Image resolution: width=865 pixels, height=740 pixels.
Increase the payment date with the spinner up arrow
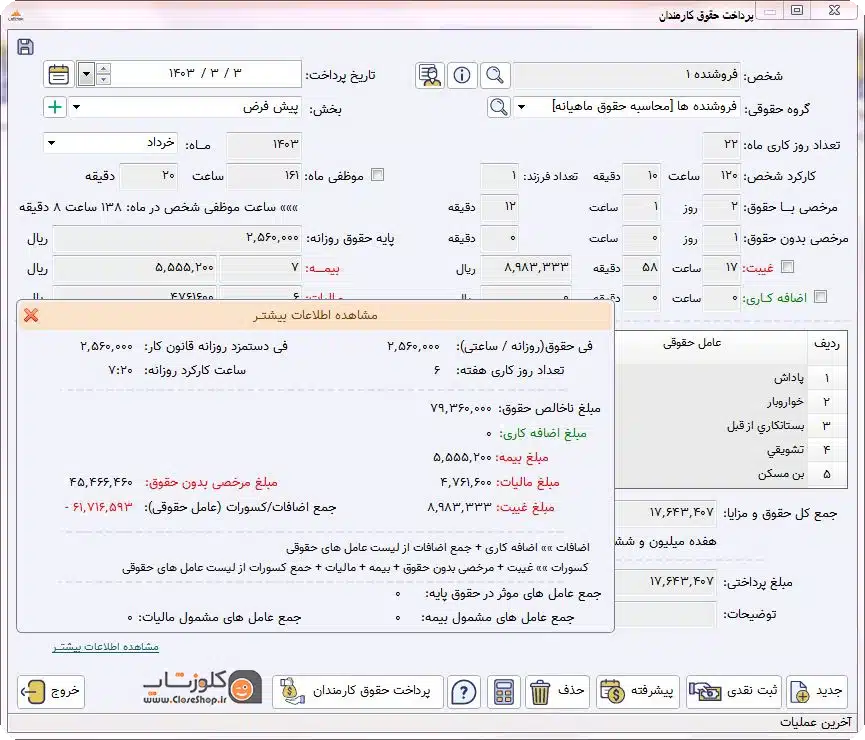pos(104,68)
